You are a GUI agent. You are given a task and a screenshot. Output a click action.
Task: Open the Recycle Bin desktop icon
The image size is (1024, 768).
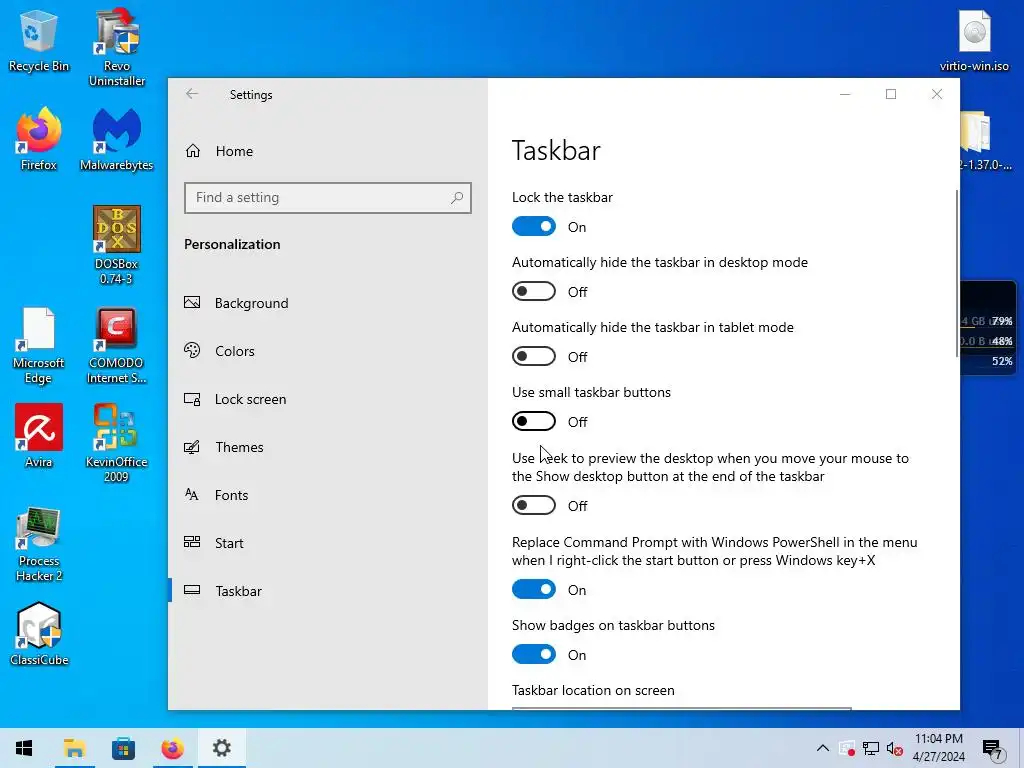coord(39,39)
